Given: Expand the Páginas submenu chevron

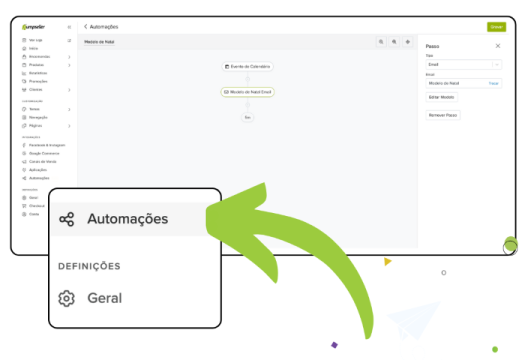Looking at the screenshot, I should click(x=69, y=126).
